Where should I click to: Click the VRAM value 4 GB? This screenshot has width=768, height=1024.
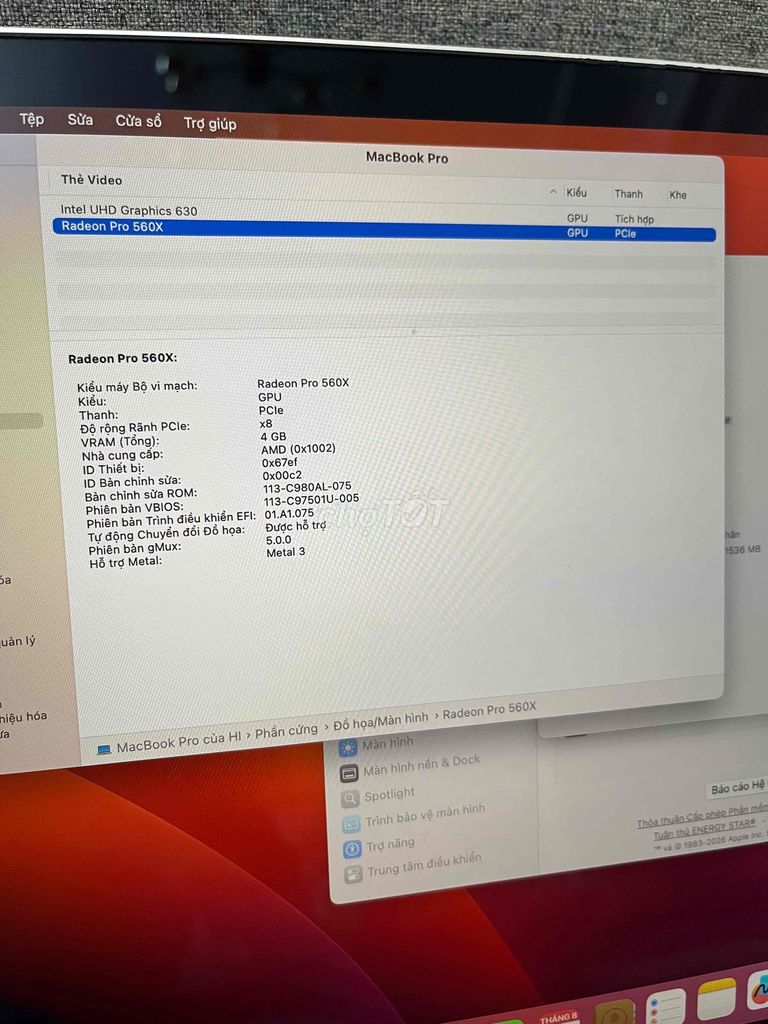coord(274,436)
